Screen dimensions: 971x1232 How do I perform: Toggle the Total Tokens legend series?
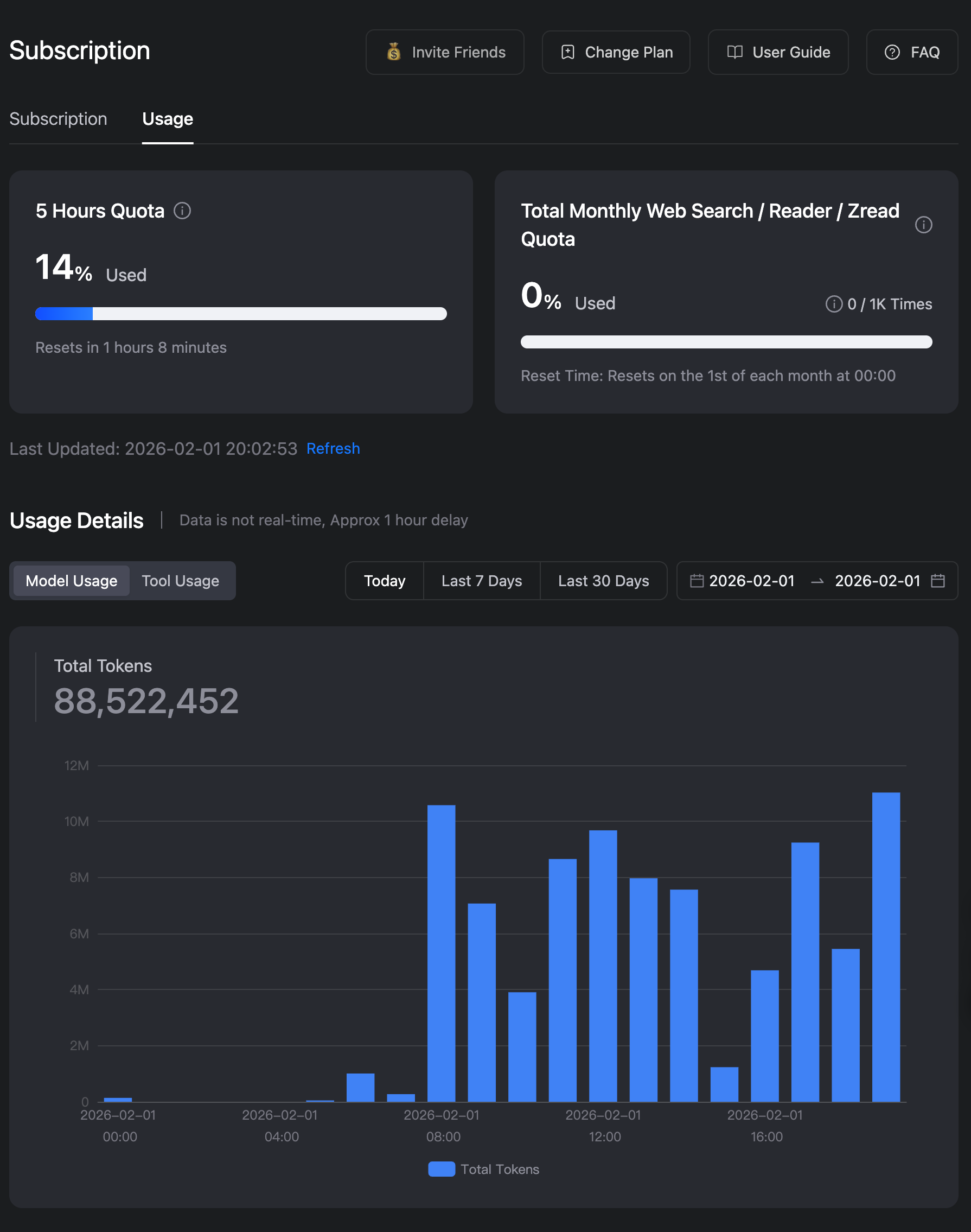point(483,1169)
